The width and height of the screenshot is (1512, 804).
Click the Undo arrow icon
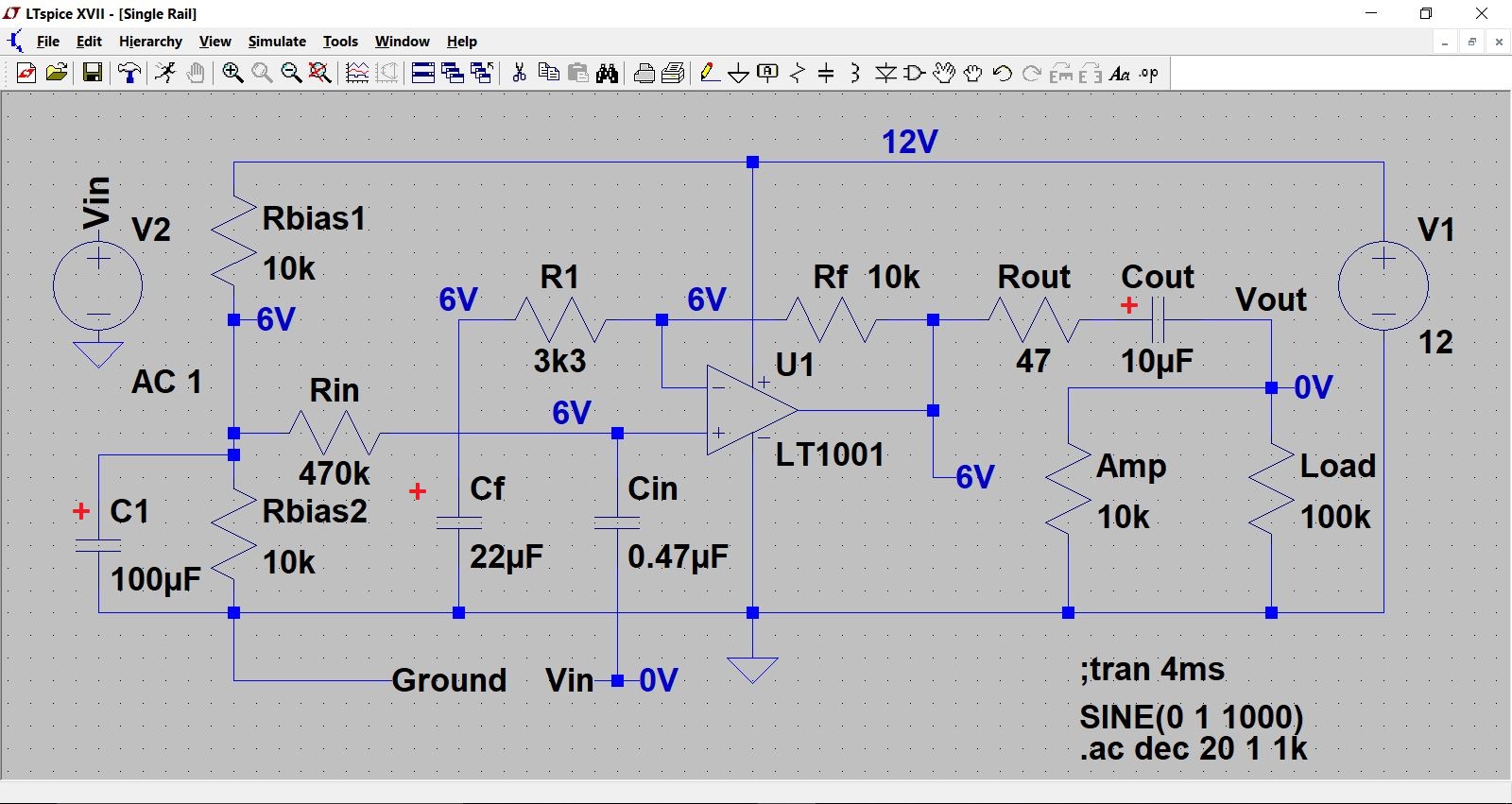pyautogui.click(x=1003, y=73)
